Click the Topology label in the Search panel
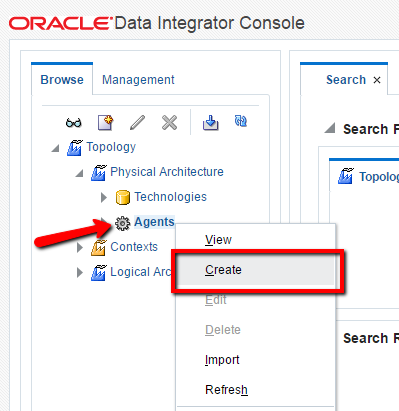 point(379,177)
